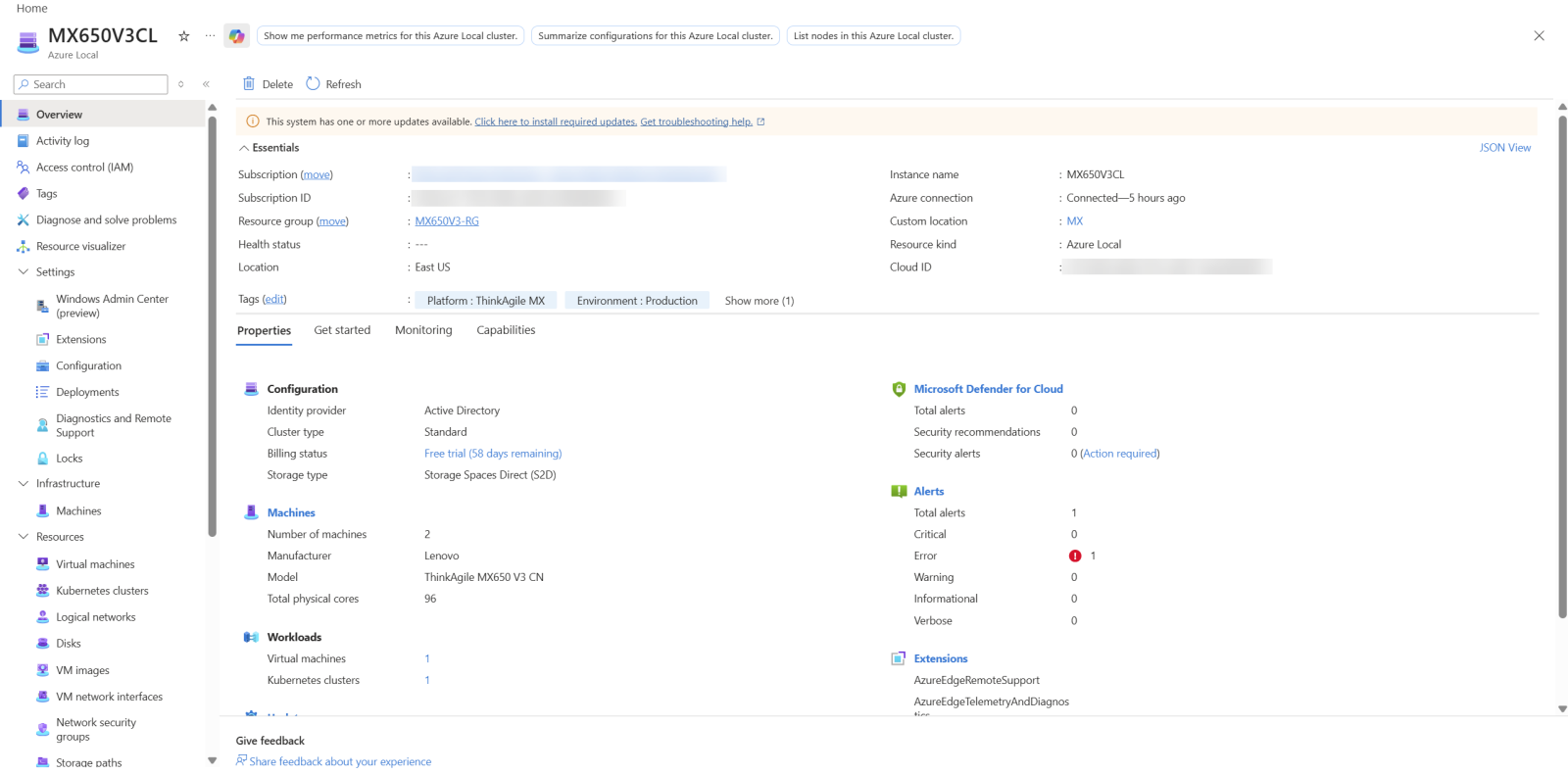This screenshot has height=774, width=1568.
Task: Open Overview in the sidebar menu
Action: pyautogui.click(x=103, y=115)
